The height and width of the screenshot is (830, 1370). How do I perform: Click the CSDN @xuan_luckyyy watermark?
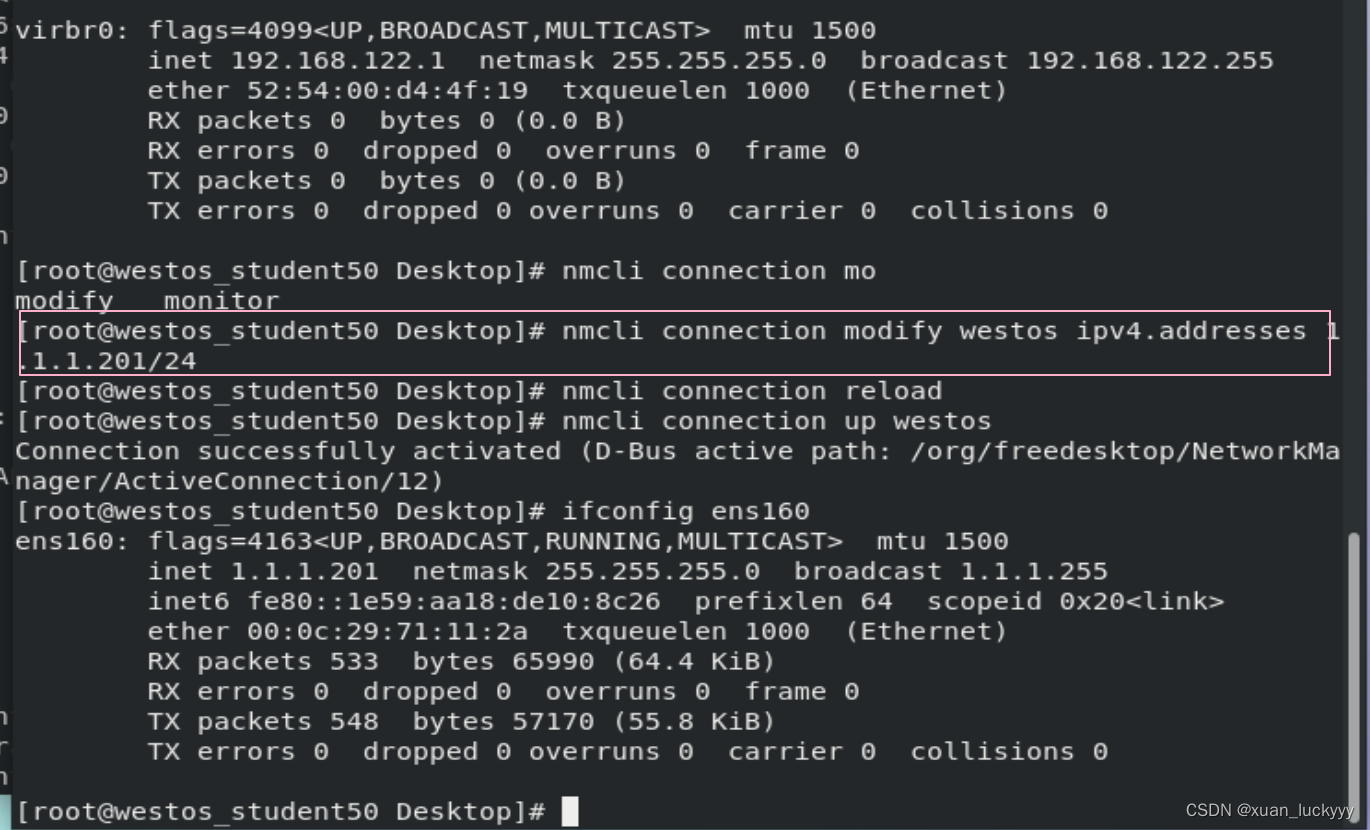pos(1269,810)
